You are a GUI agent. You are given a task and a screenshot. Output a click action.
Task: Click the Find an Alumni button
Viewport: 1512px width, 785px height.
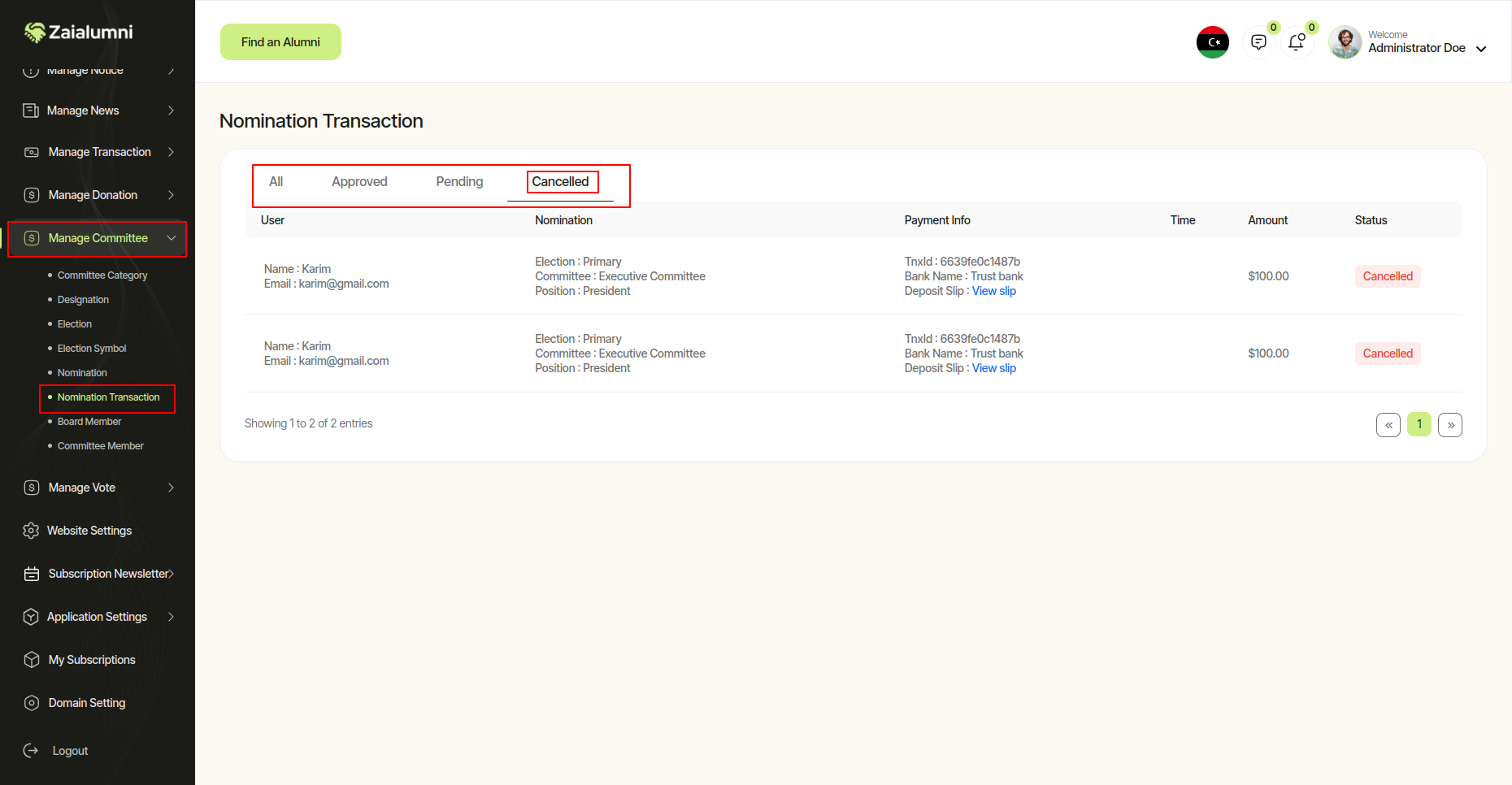pyautogui.click(x=280, y=42)
